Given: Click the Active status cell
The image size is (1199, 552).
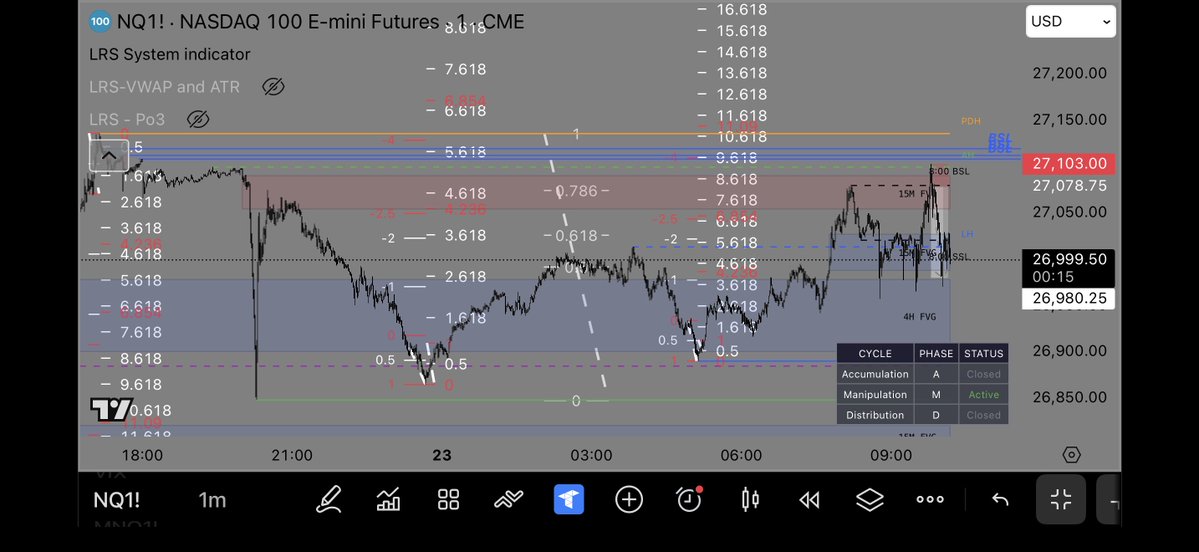Looking at the screenshot, I should (983, 395).
